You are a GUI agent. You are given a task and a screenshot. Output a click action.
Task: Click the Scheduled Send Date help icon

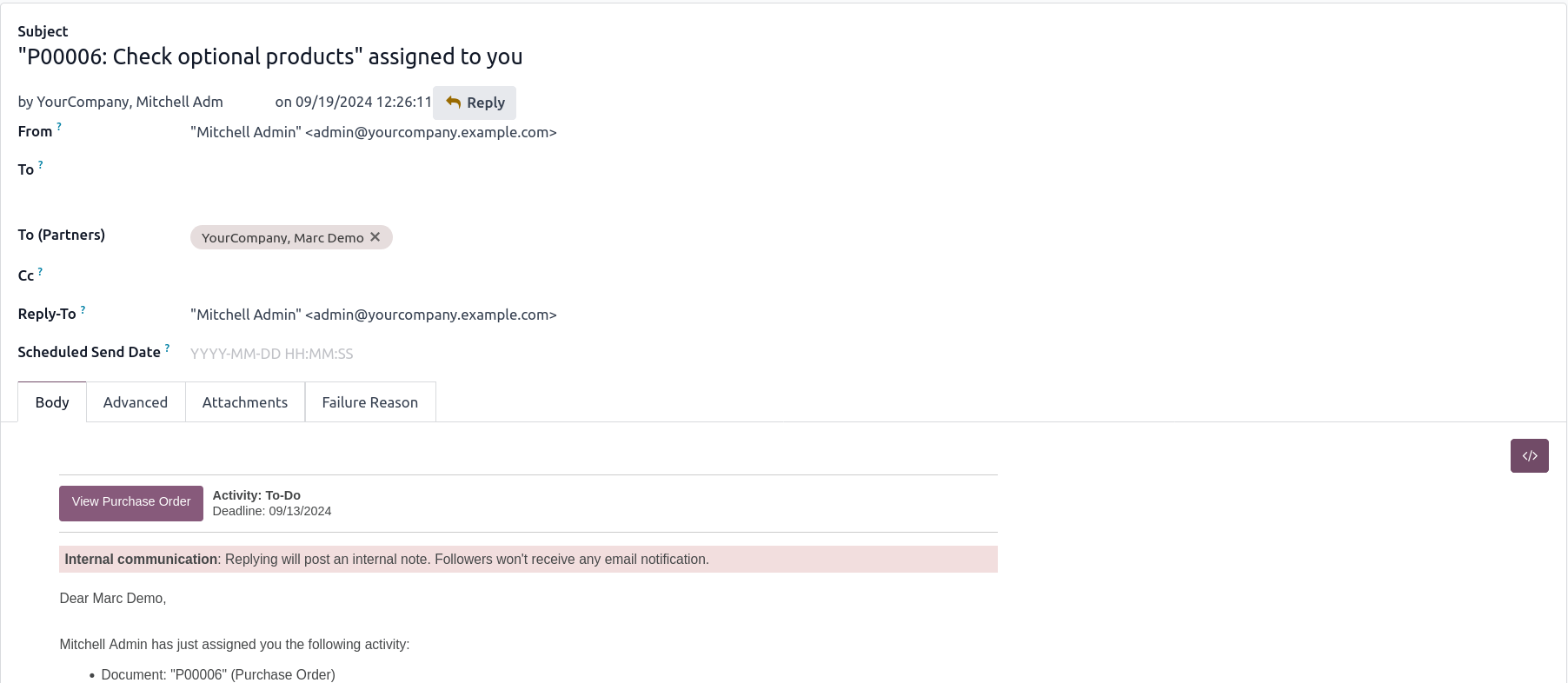click(x=167, y=348)
